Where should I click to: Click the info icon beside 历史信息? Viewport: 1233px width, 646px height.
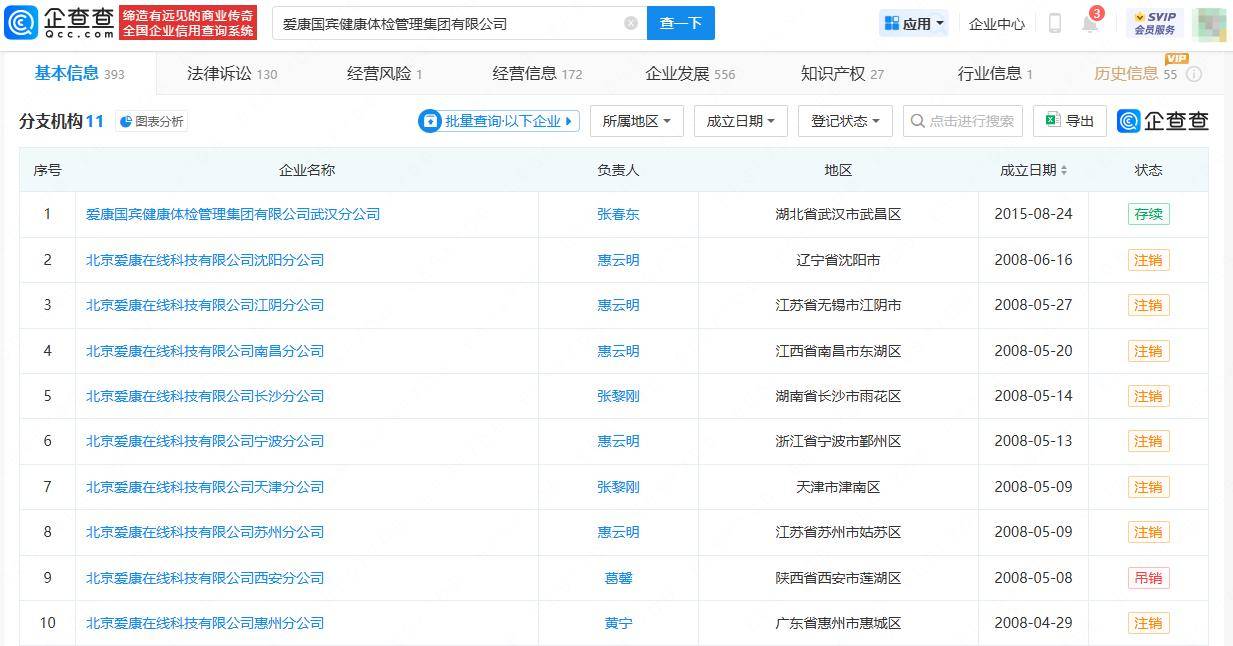pyautogui.click(x=1194, y=73)
